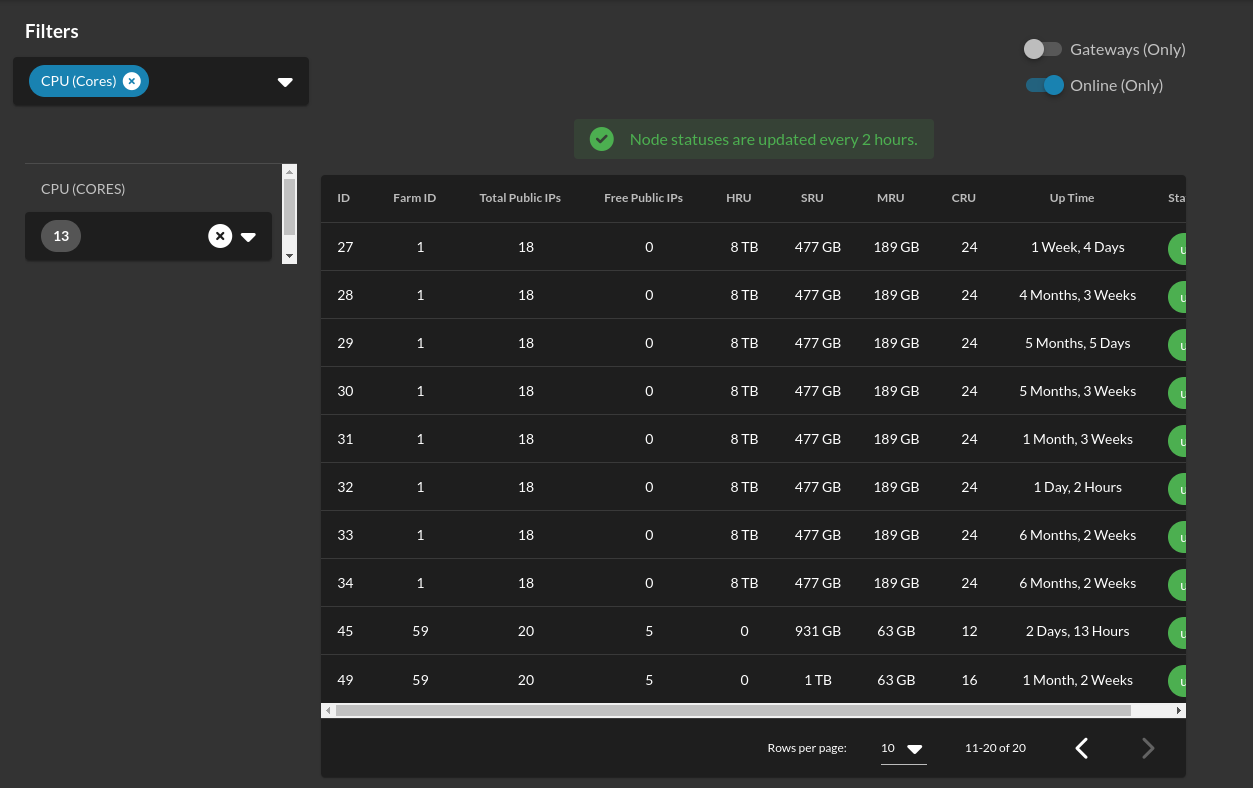This screenshot has width=1253, height=788.
Task: Open the Rows per page dropdown
Action: 903,748
